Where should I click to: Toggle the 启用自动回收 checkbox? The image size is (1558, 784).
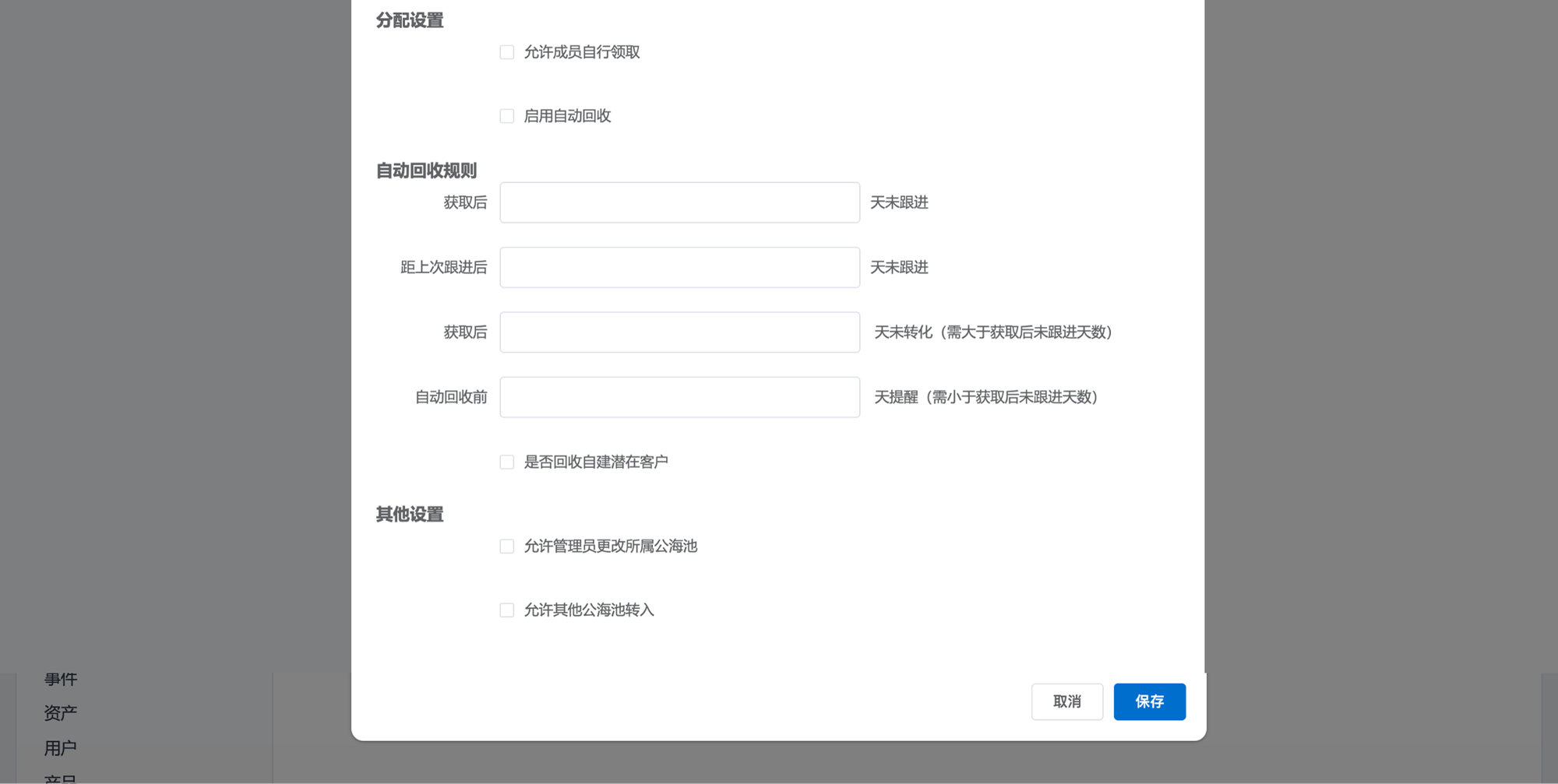pyautogui.click(x=507, y=116)
